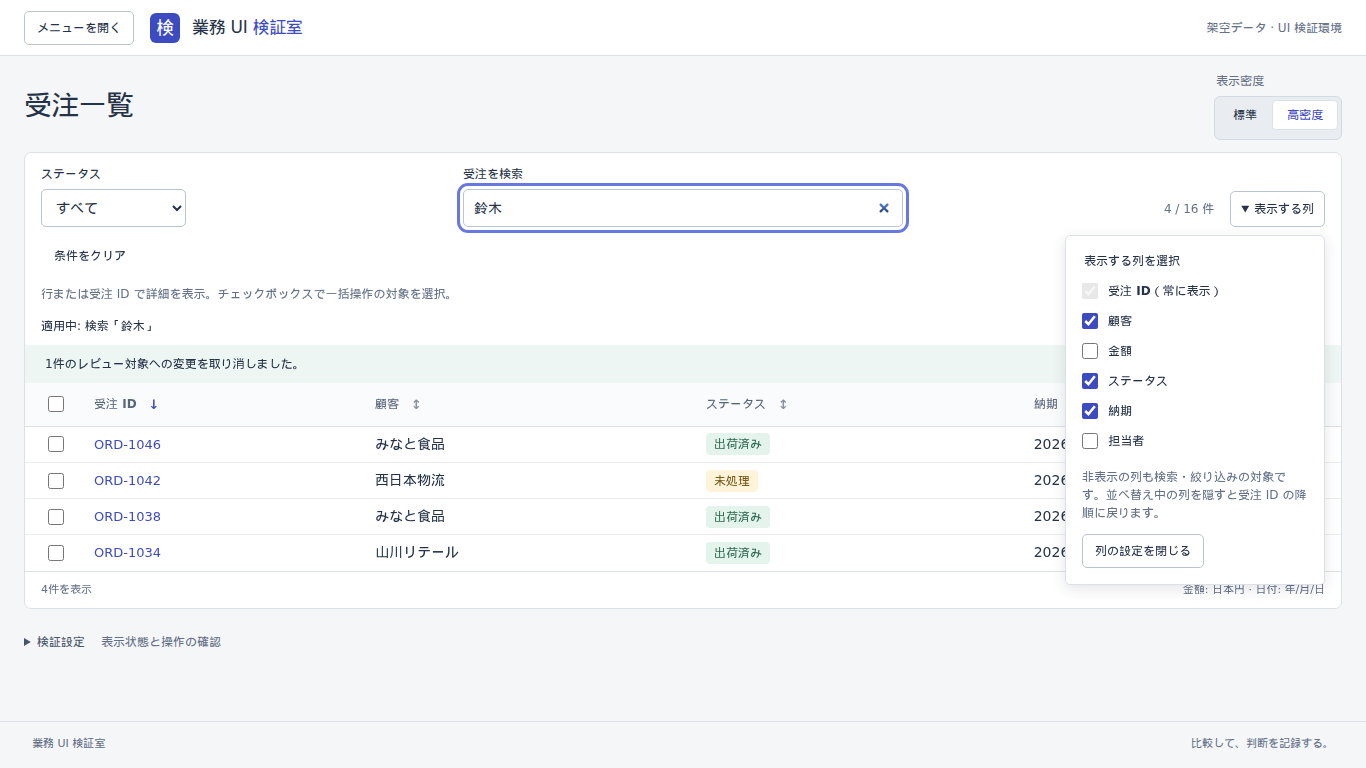1366x768 pixels.
Task: Click the 4件を表示 footer text
Action: tap(66, 589)
